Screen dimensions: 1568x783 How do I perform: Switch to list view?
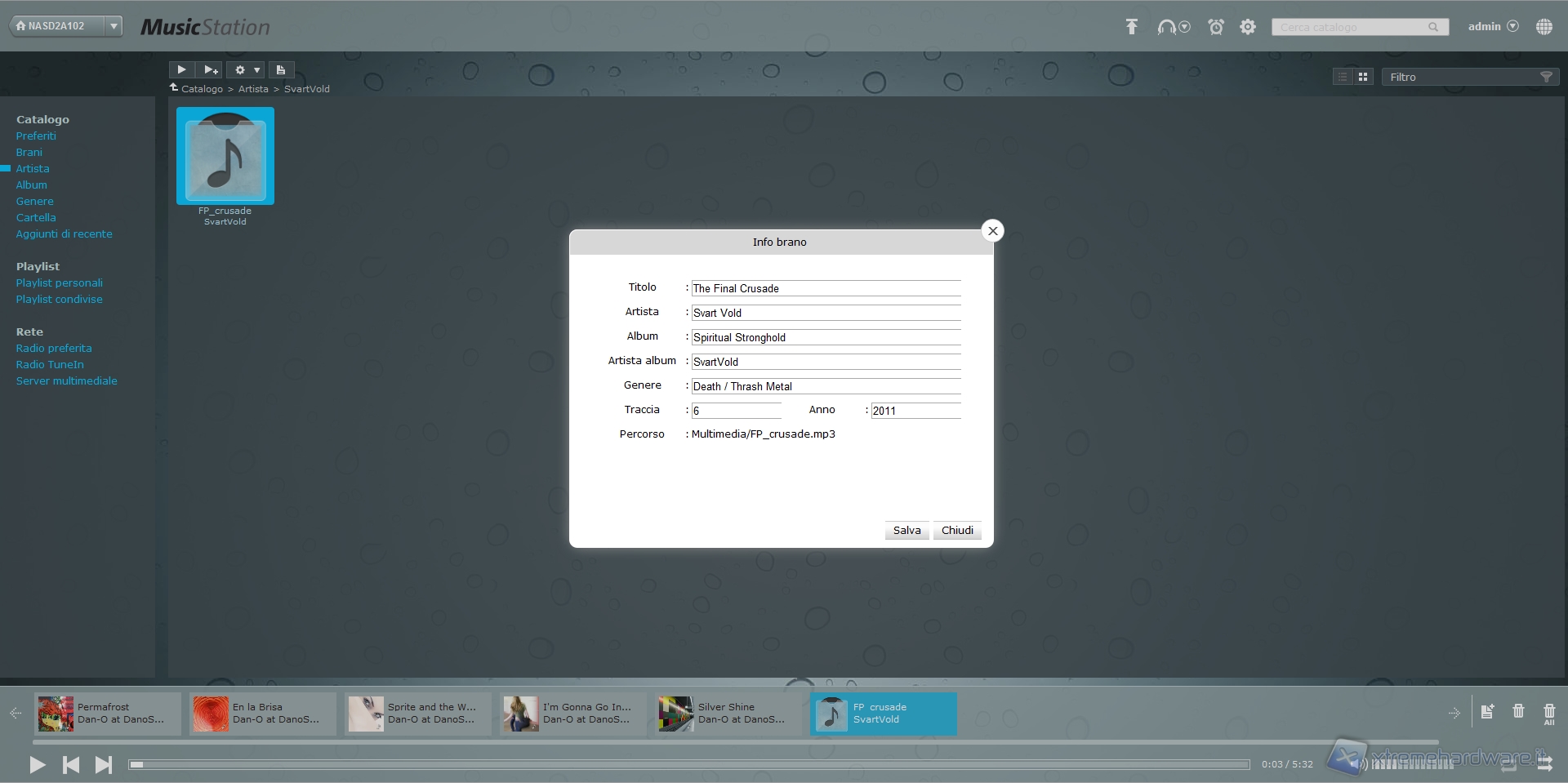(x=1343, y=77)
